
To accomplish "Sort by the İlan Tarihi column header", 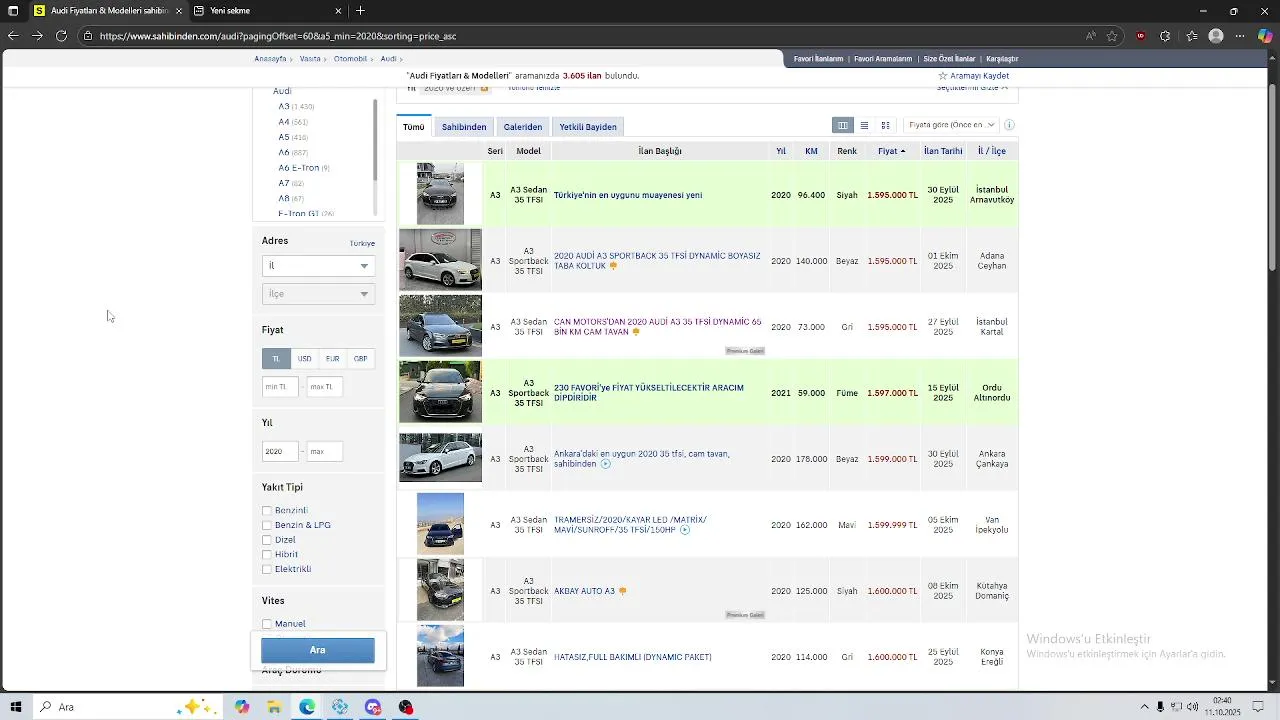I will click(x=943, y=151).
